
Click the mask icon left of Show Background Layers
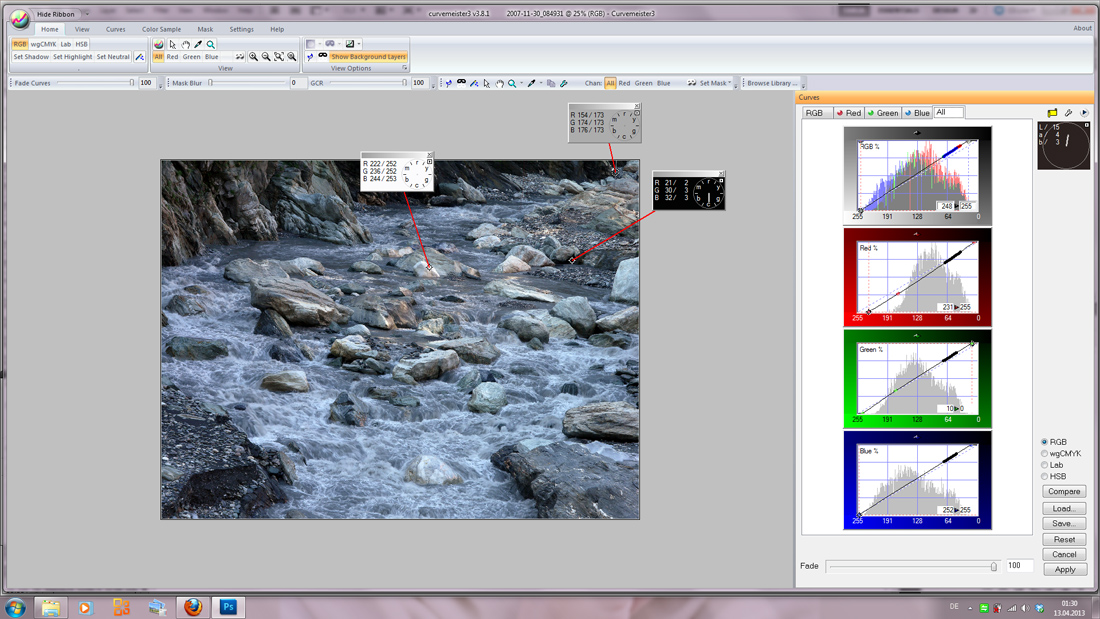323,56
